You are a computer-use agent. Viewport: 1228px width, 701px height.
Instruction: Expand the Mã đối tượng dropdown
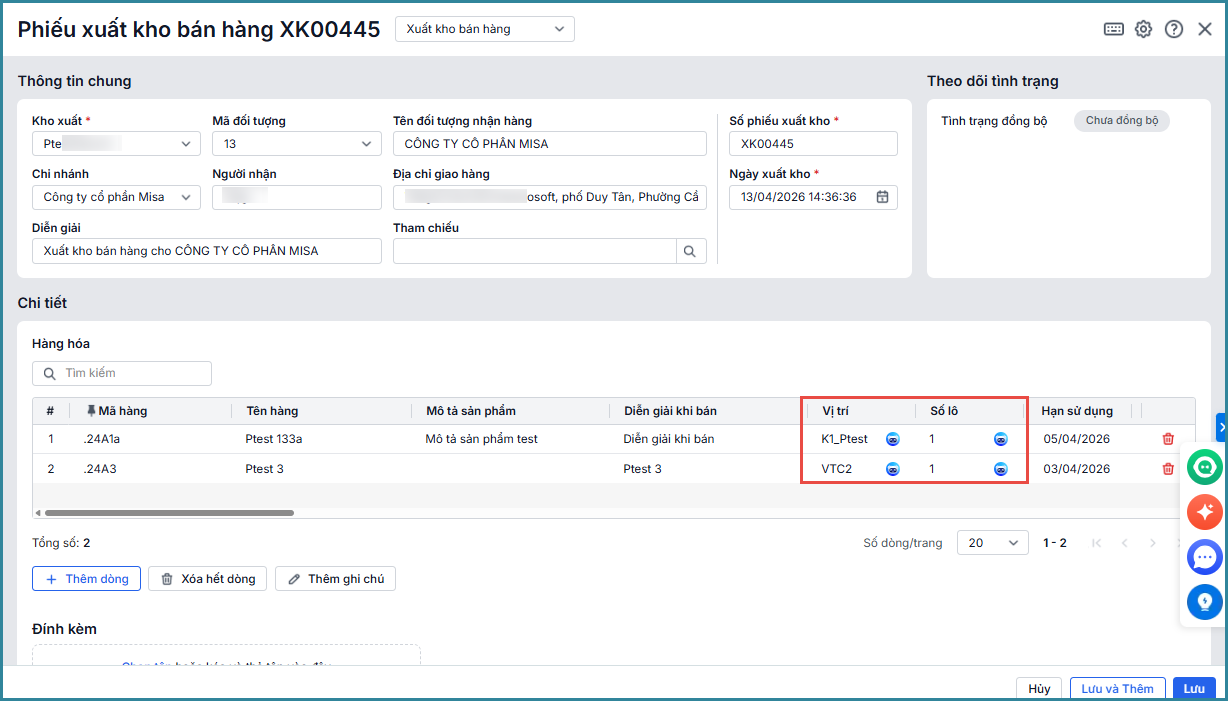366,144
